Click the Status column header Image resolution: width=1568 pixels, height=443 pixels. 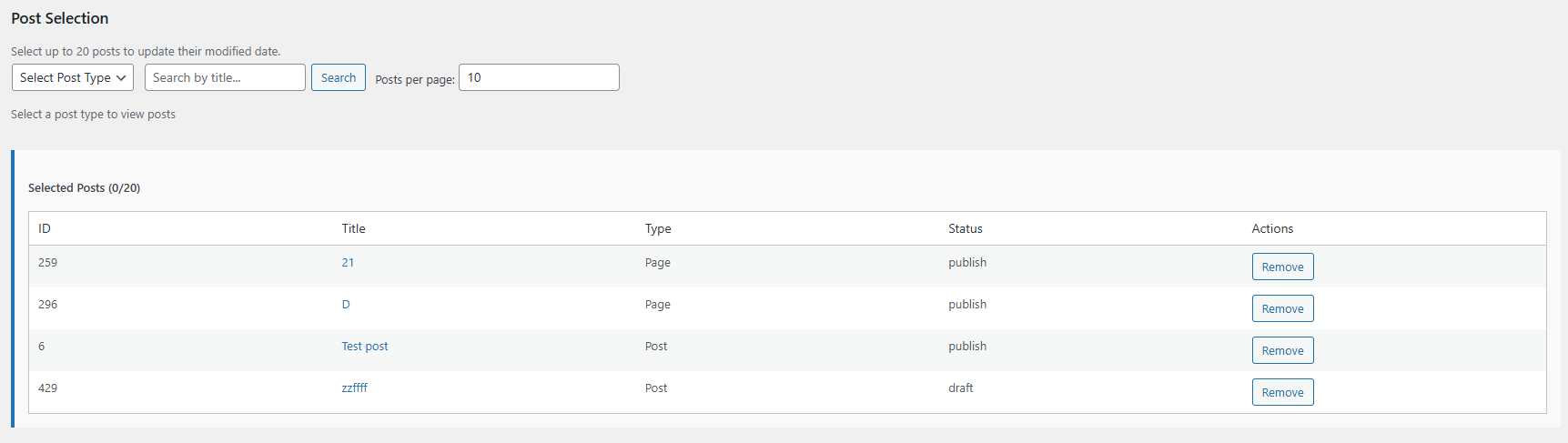pos(966,228)
